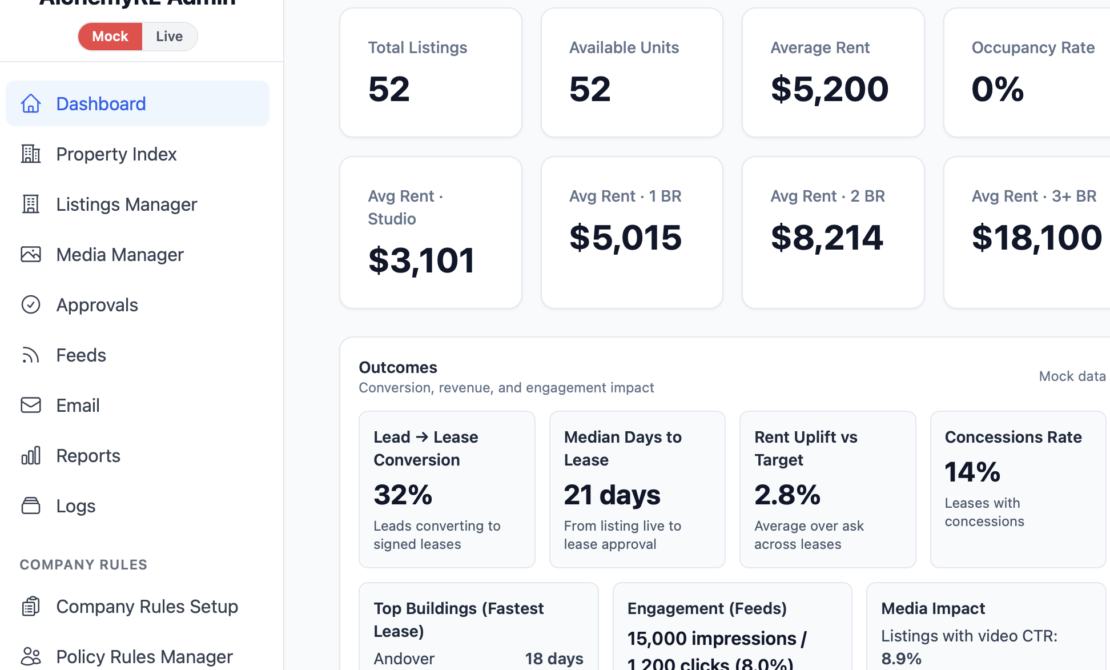This screenshot has width=1110, height=670.
Task: Open the Total Listings card
Action: pyautogui.click(x=430, y=73)
